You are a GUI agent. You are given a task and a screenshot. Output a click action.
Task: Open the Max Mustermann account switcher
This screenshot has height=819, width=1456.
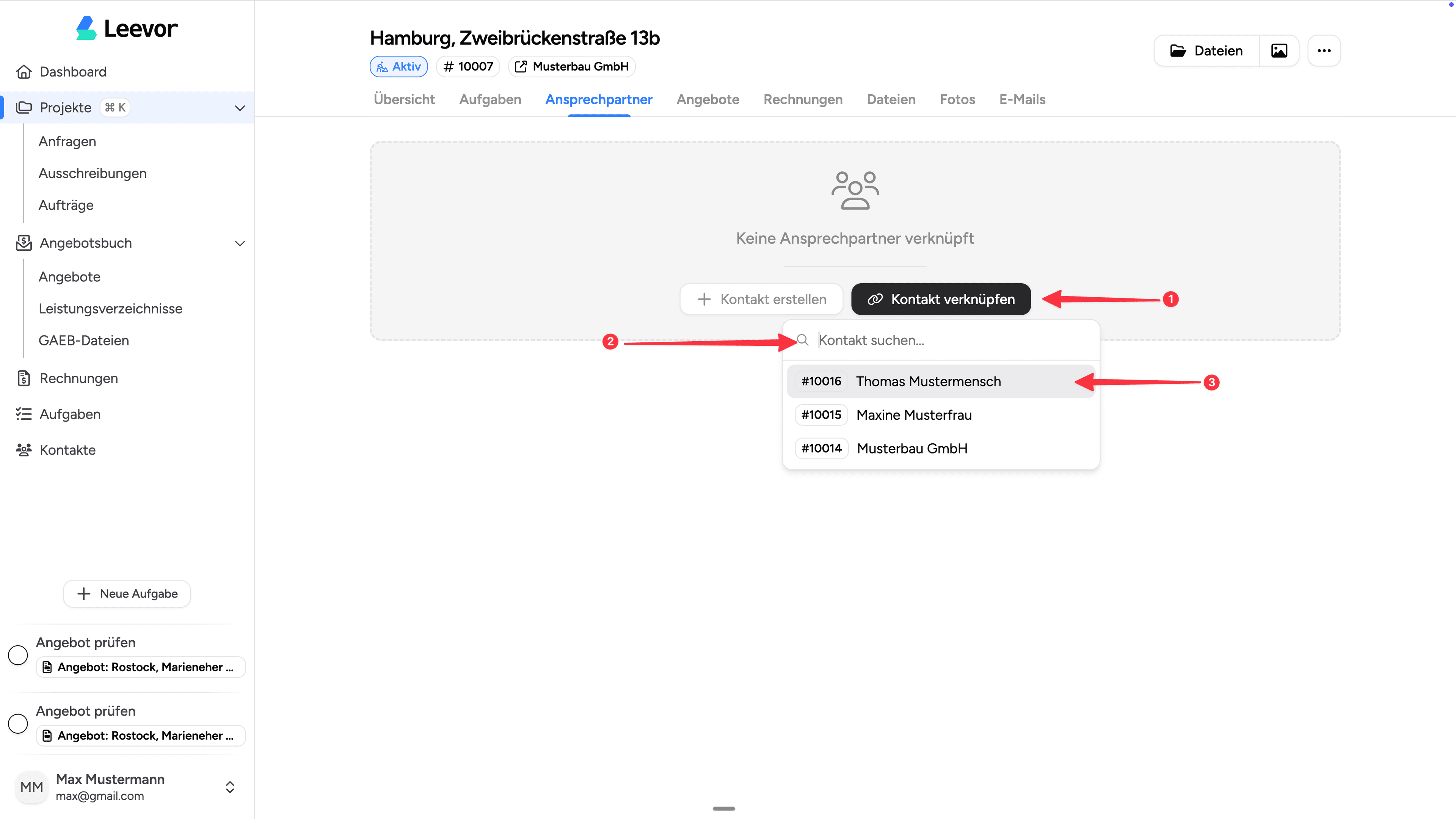[x=230, y=787]
